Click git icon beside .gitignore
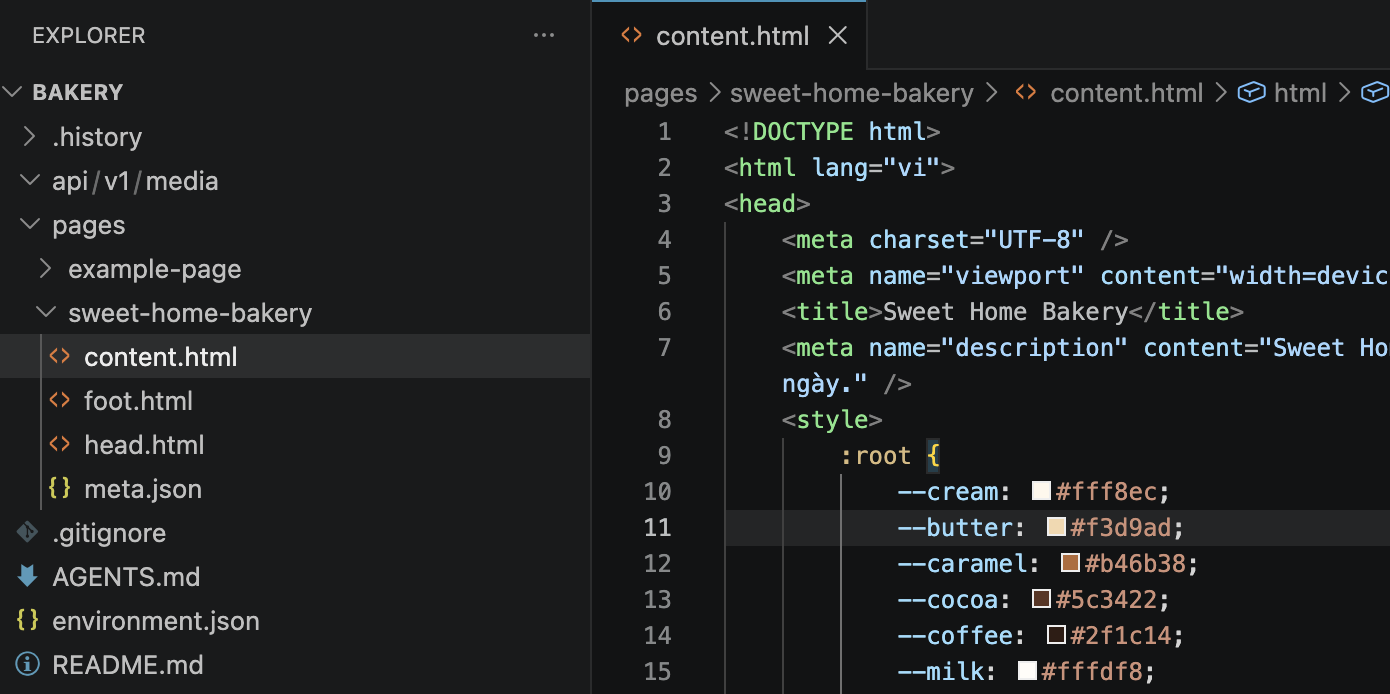Screen dimensions: 1390x694 (28, 532)
